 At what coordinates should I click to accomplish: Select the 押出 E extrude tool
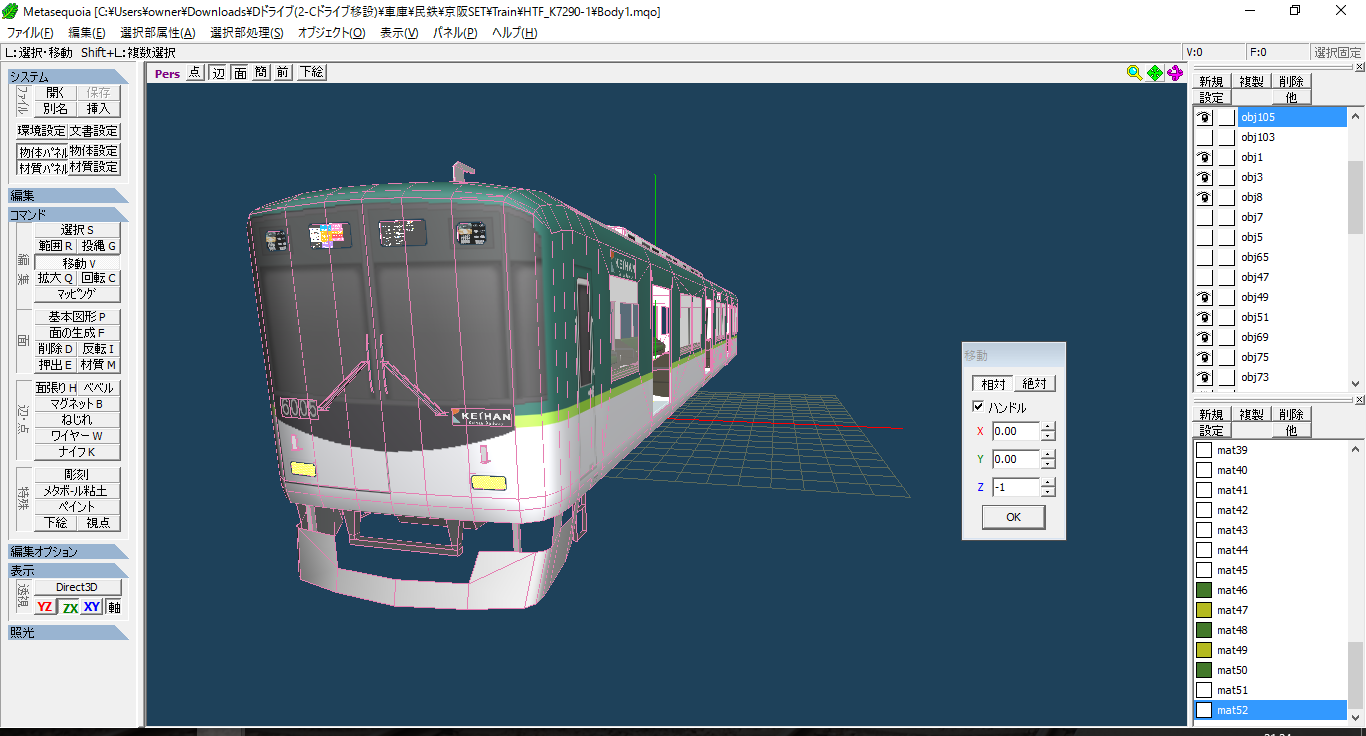56,365
